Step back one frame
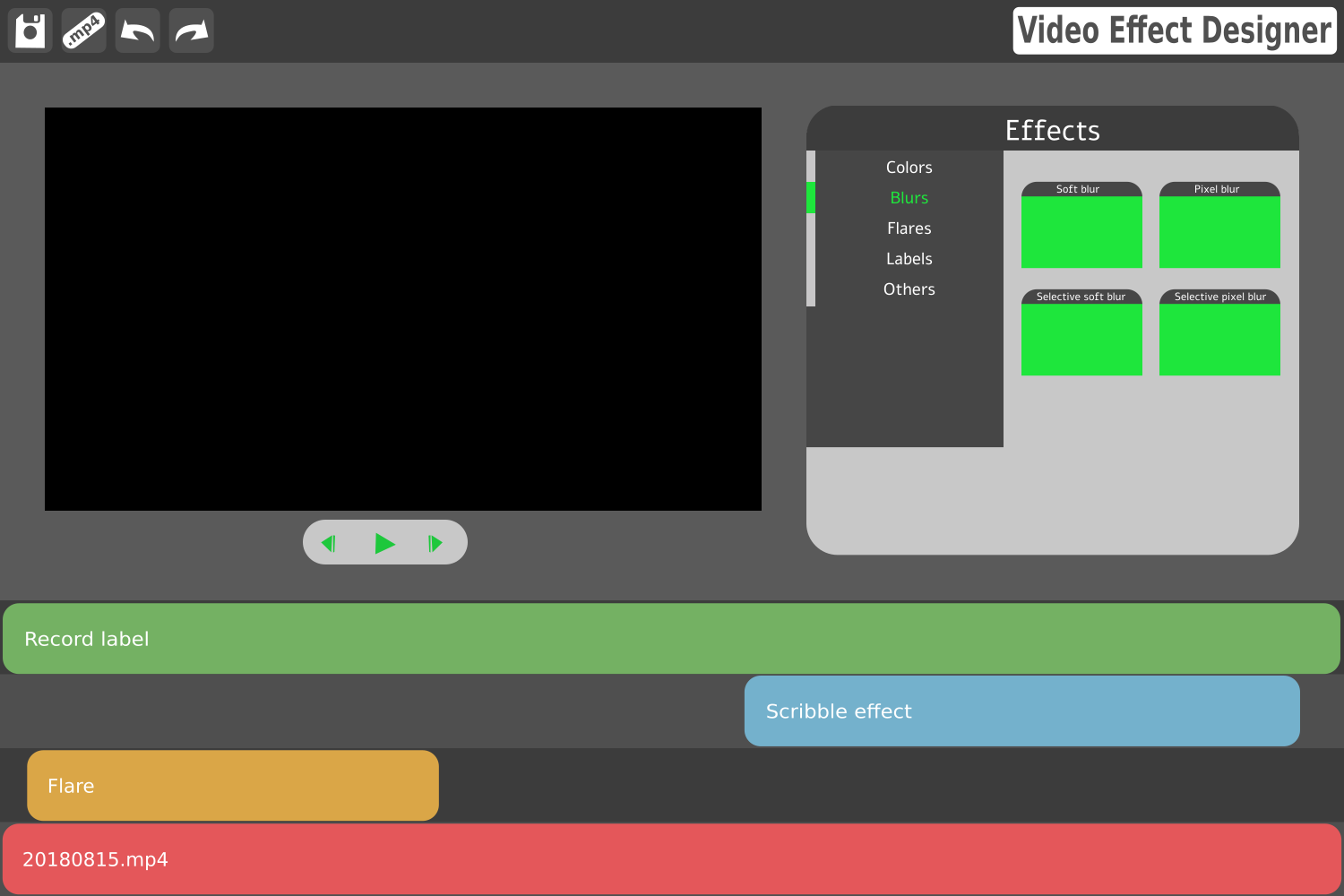Viewport: 1344px width, 896px height. tap(329, 543)
